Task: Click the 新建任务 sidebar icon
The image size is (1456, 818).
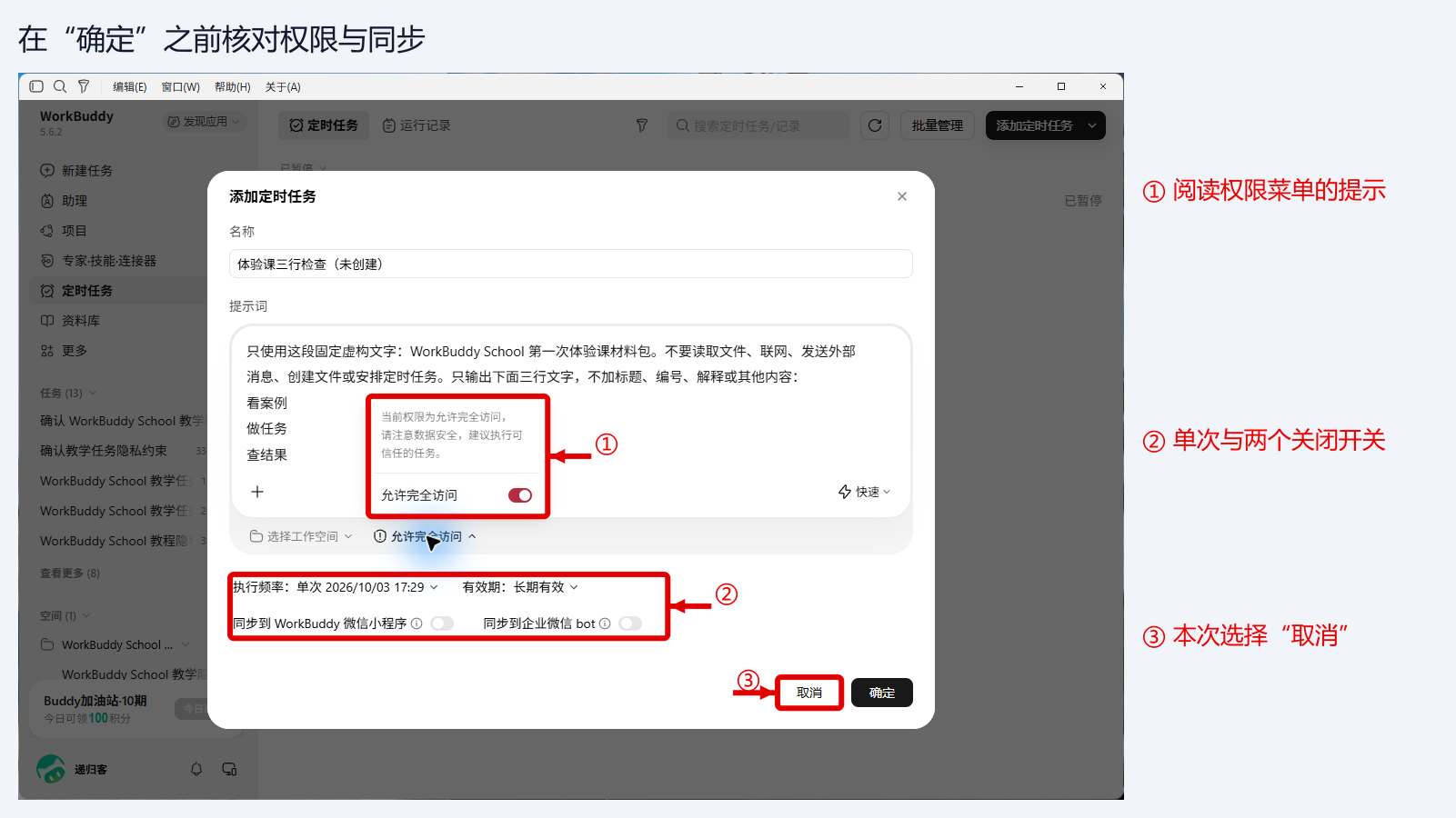Action: point(47,170)
